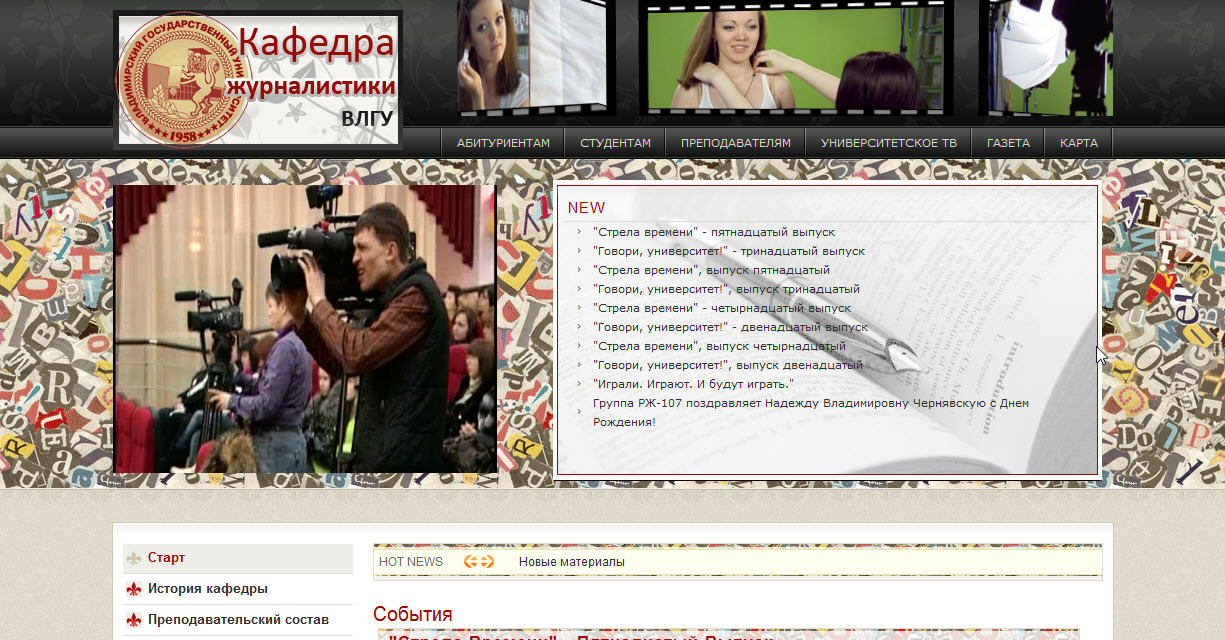The height and width of the screenshot is (640, 1225).
Task: Open "Стрела времени", выпуск пятнадцатый link
Action: 710,270
